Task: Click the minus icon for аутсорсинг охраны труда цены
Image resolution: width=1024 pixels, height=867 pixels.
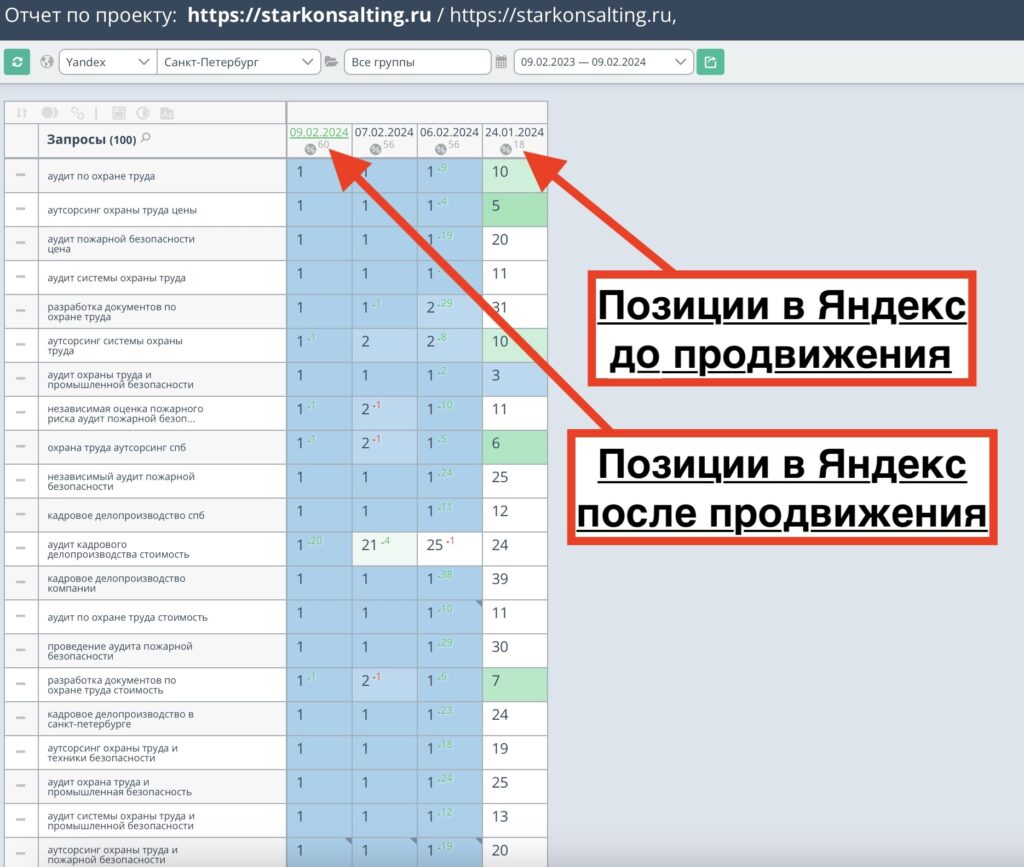Action: pos(21,209)
